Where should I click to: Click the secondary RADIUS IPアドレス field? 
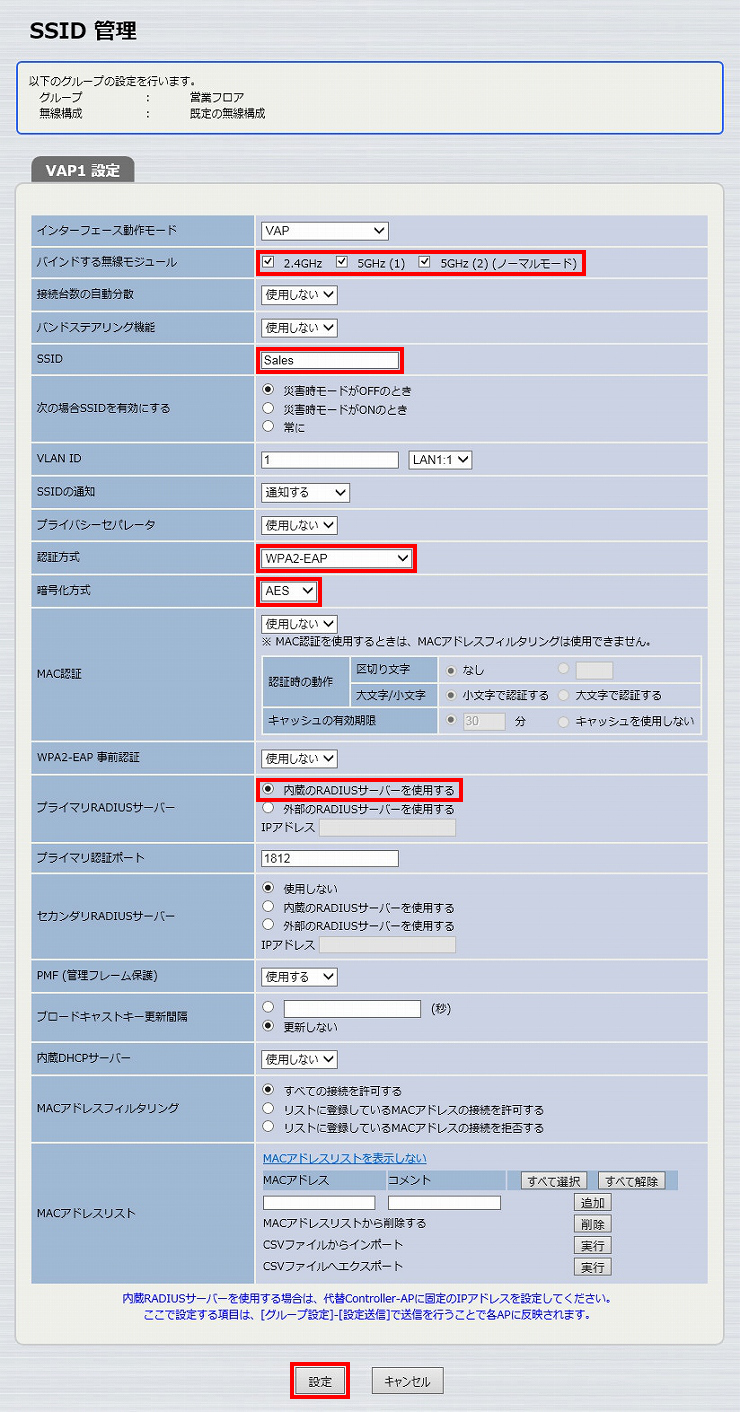[387, 945]
